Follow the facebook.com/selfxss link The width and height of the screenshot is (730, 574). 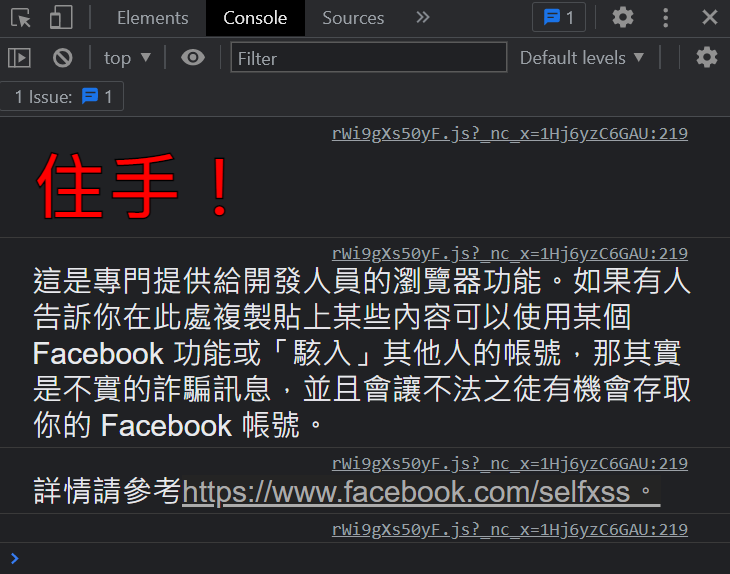point(421,492)
